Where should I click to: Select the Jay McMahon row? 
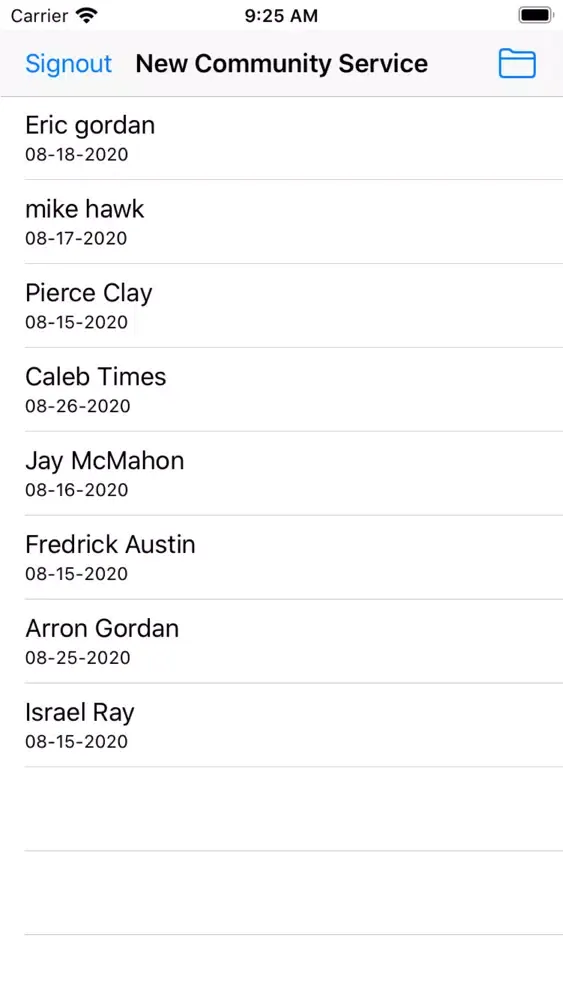(281, 473)
